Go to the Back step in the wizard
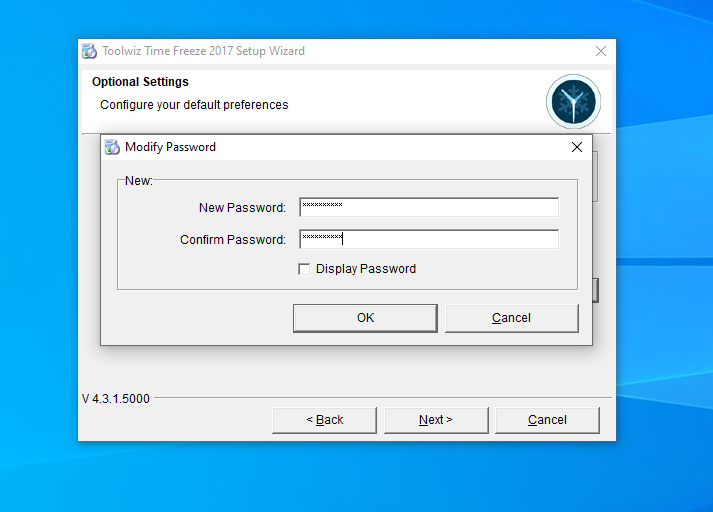Viewport: 713px width, 512px height. coord(325,420)
